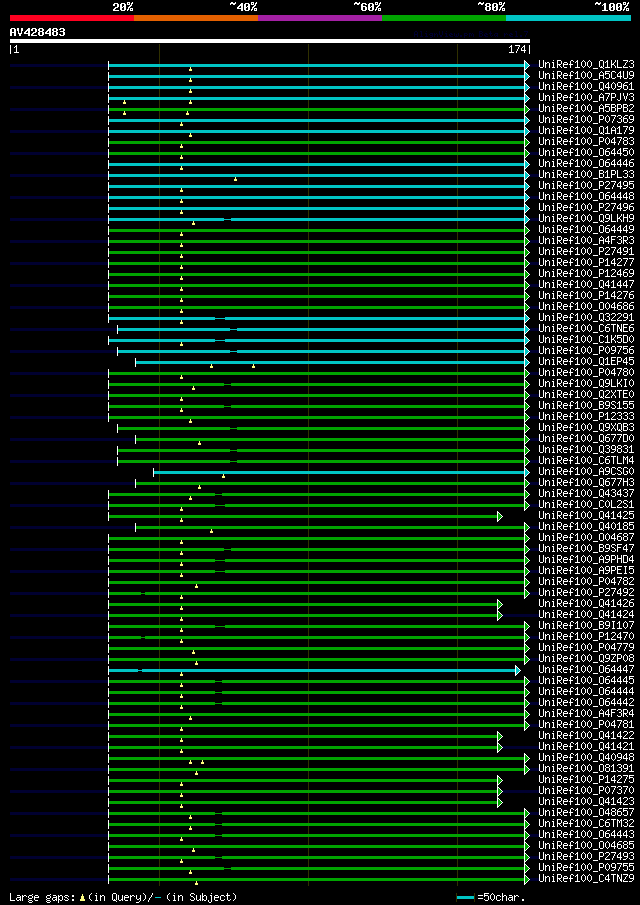
Task: Click the red 20% identity legend segment
Action: 72,18
